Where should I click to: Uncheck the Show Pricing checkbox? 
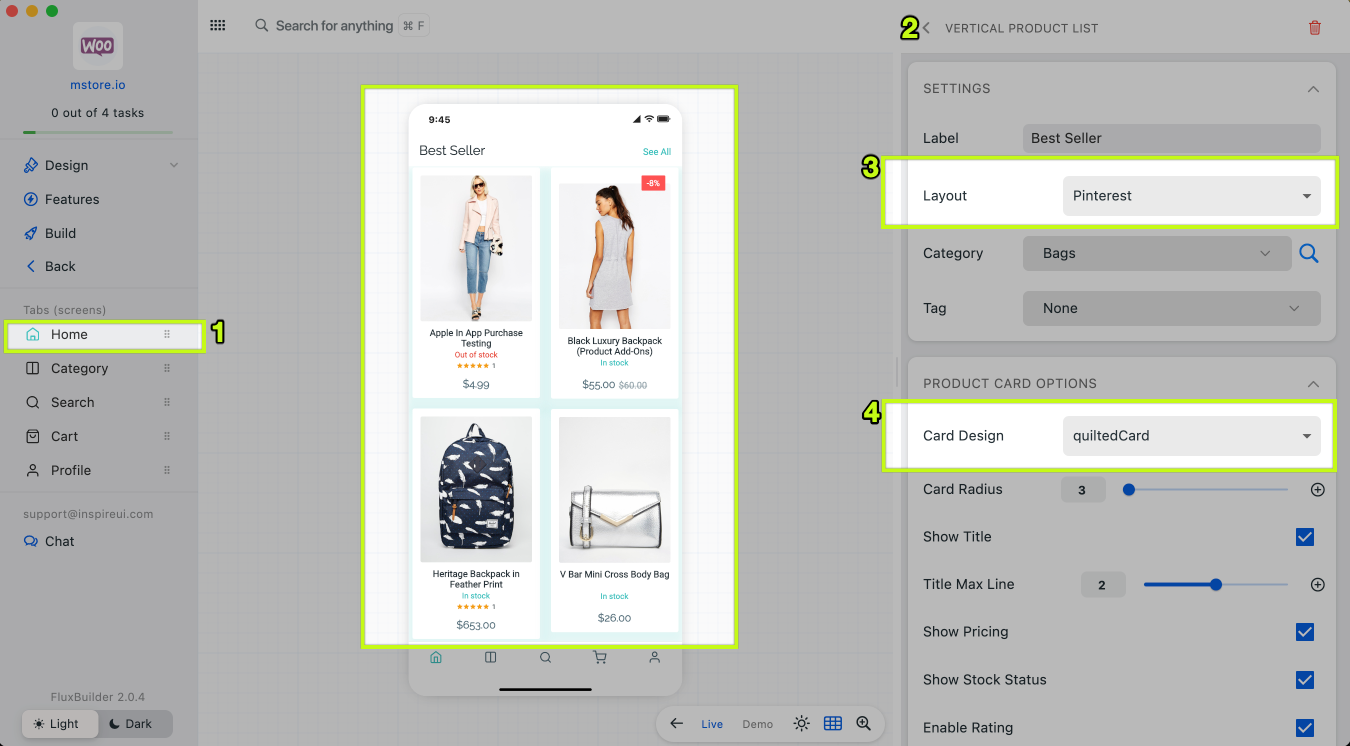click(1304, 632)
